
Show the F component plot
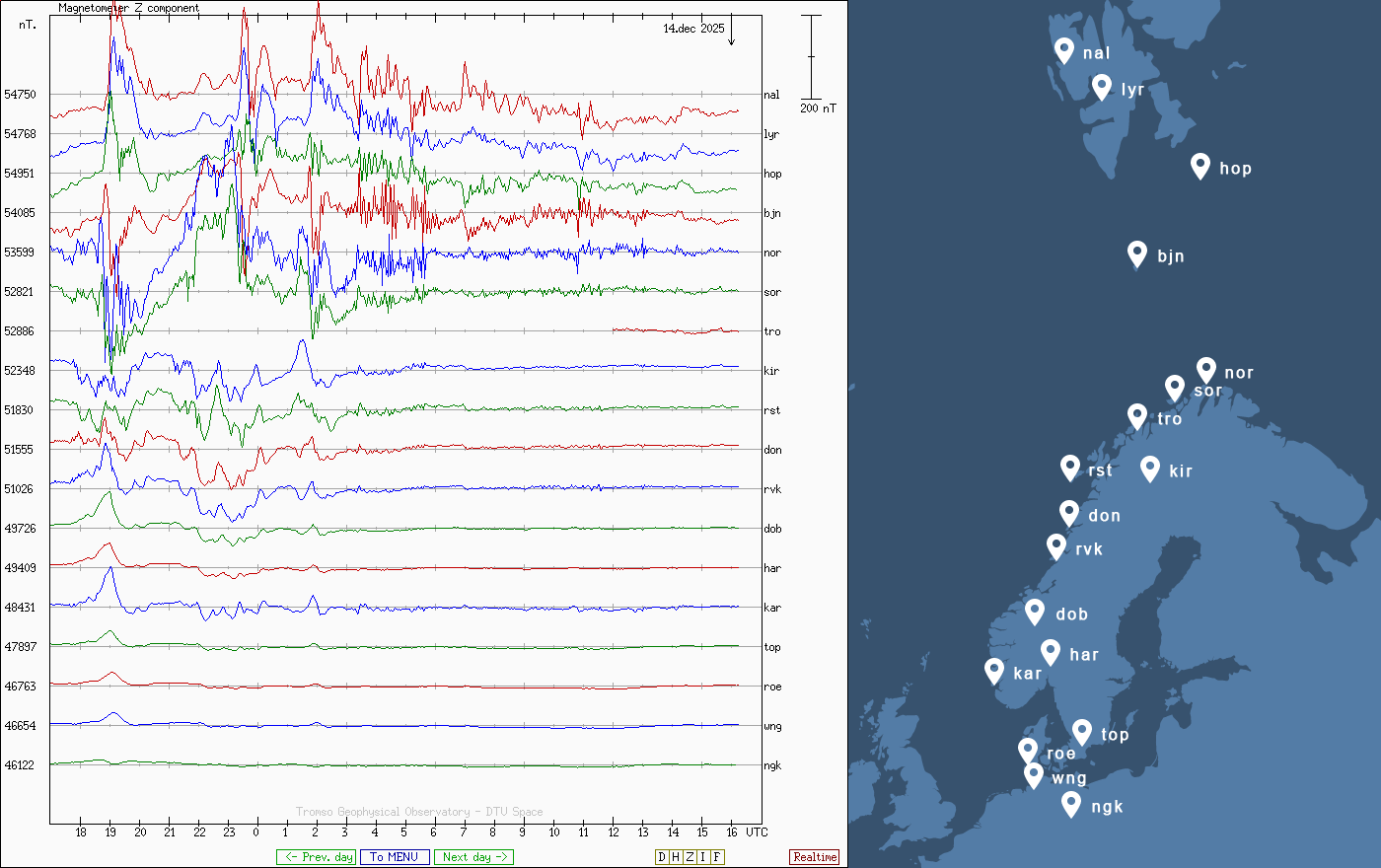[x=717, y=857]
